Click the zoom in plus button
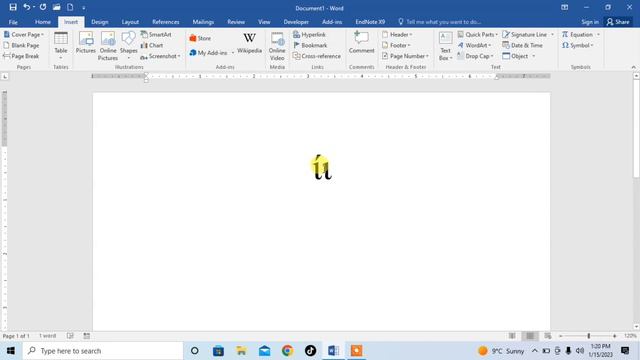The width and height of the screenshot is (640, 360). point(615,336)
